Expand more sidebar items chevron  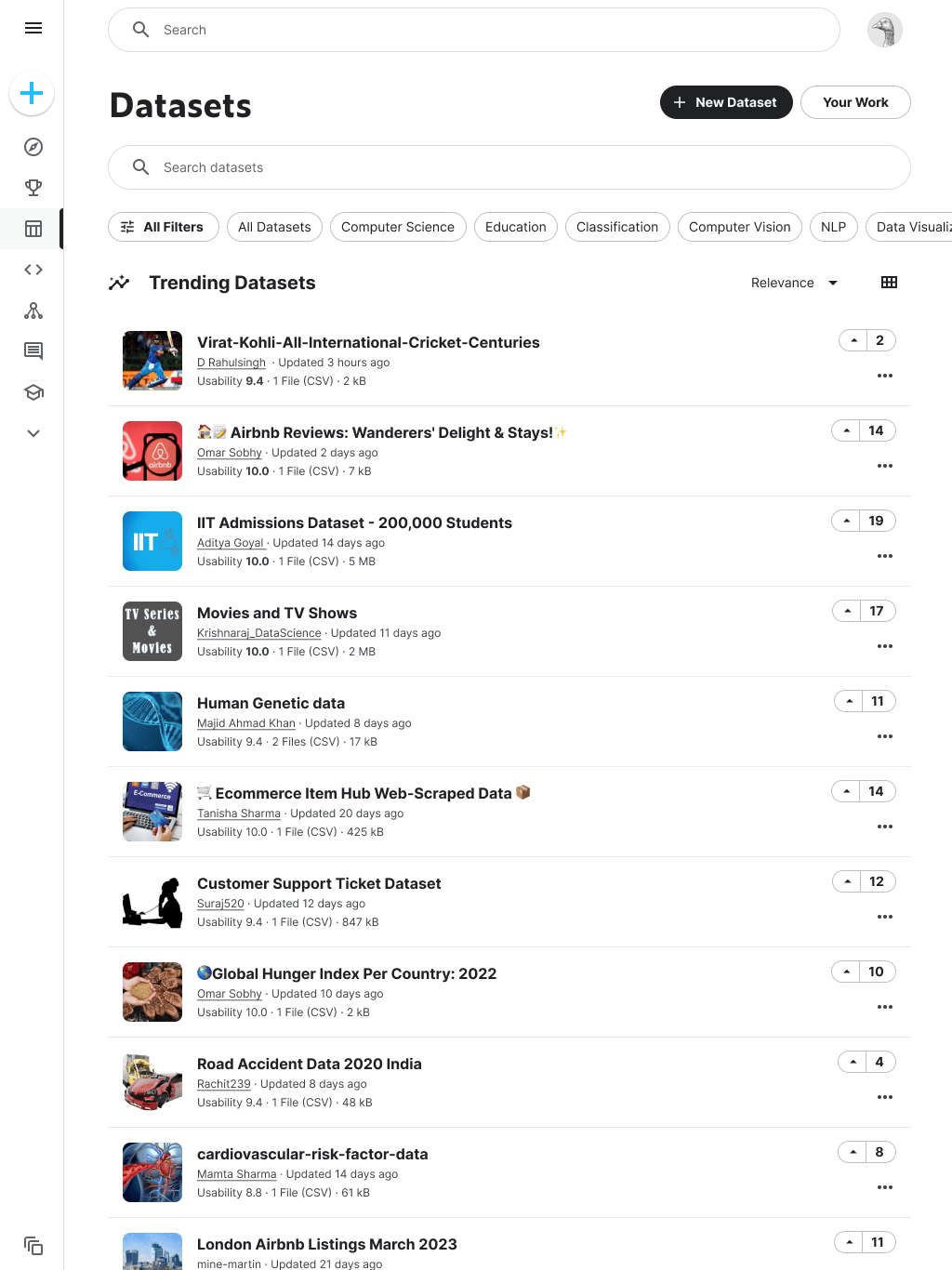[x=33, y=433]
